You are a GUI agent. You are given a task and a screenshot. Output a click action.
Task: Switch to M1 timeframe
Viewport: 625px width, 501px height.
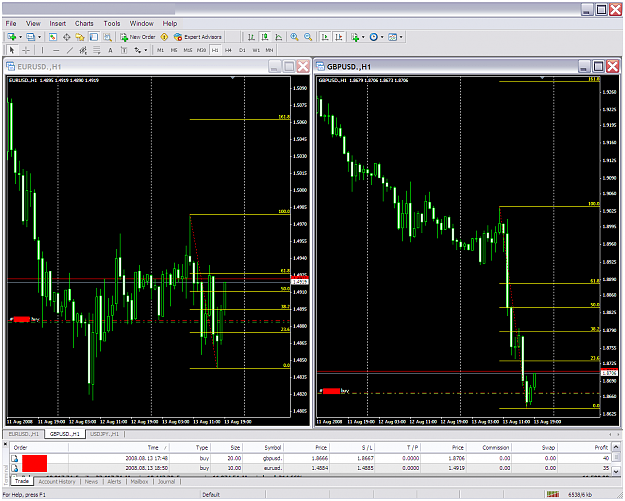click(x=160, y=50)
